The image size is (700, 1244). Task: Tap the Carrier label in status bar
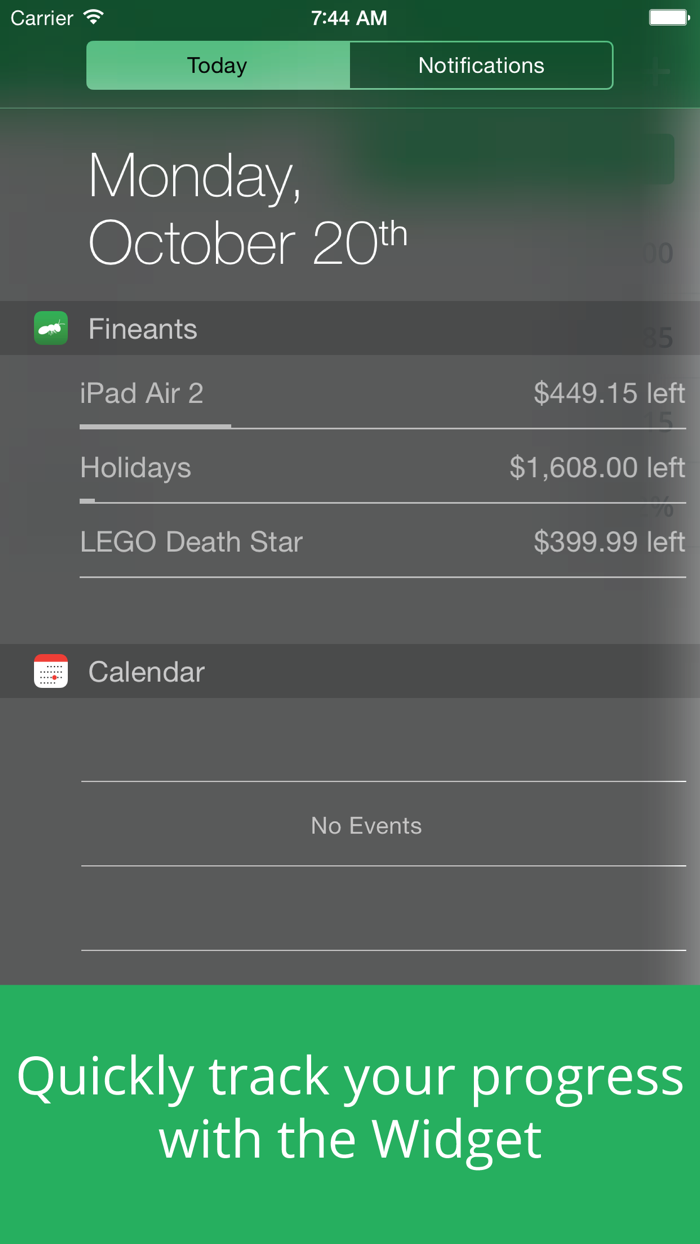pyautogui.click(x=42, y=18)
